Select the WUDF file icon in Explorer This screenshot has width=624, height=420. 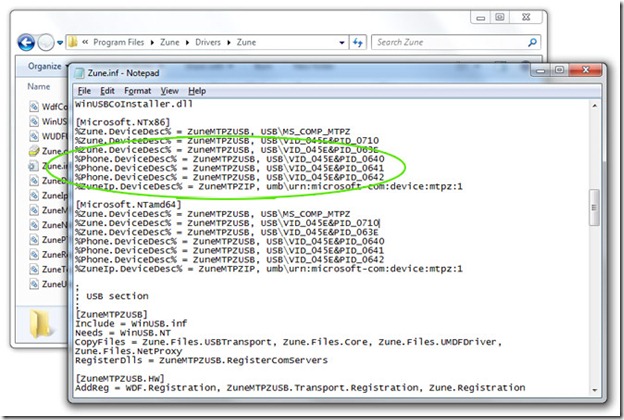point(34,136)
